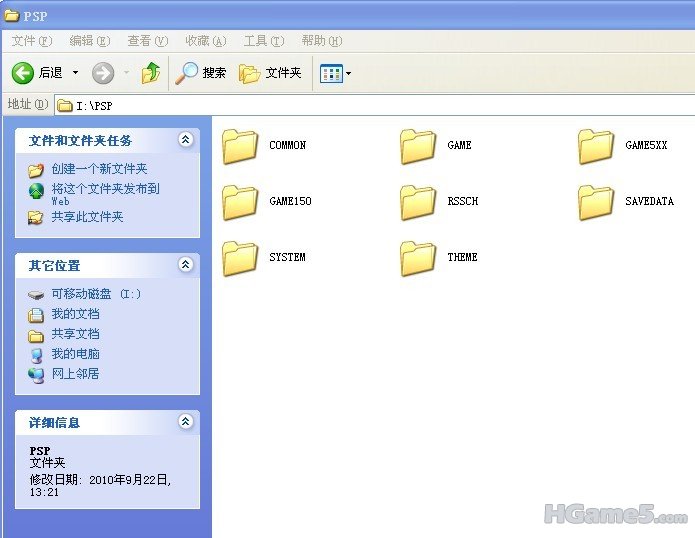Click 创建一个新文件夹 link
Image resolution: width=695 pixels, height=538 pixels.
99,169
